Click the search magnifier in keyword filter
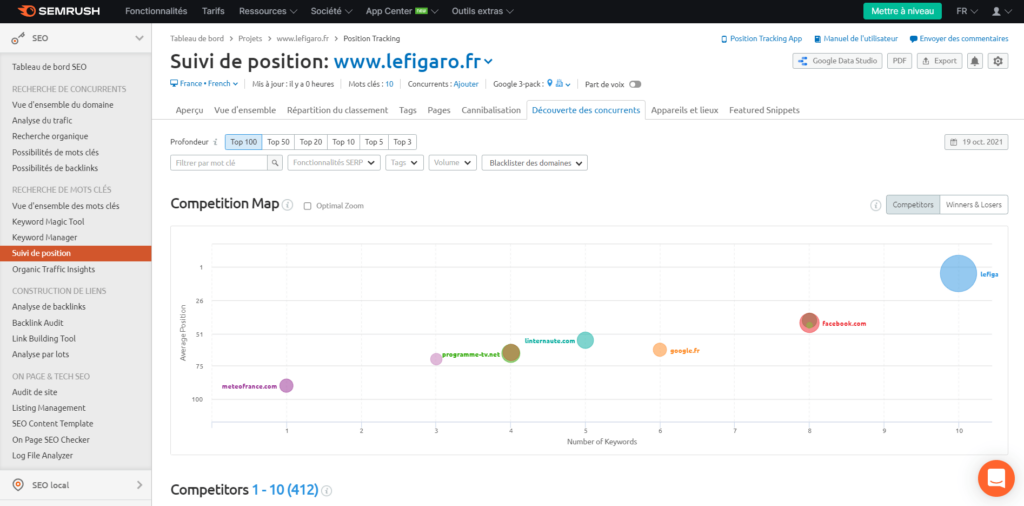1024x506 pixels. pos(275,163)
